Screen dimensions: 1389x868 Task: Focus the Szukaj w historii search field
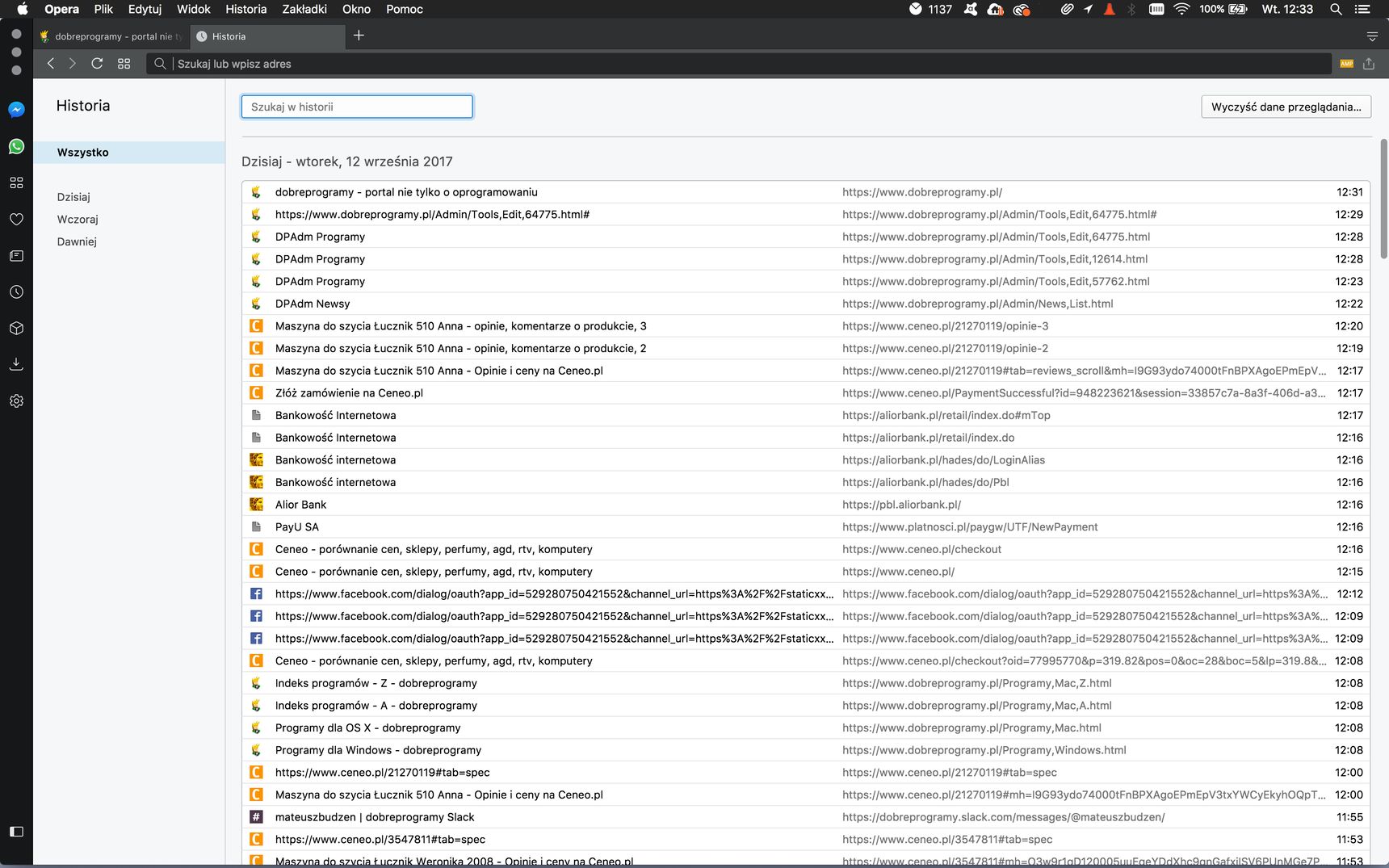coord(357,107)
